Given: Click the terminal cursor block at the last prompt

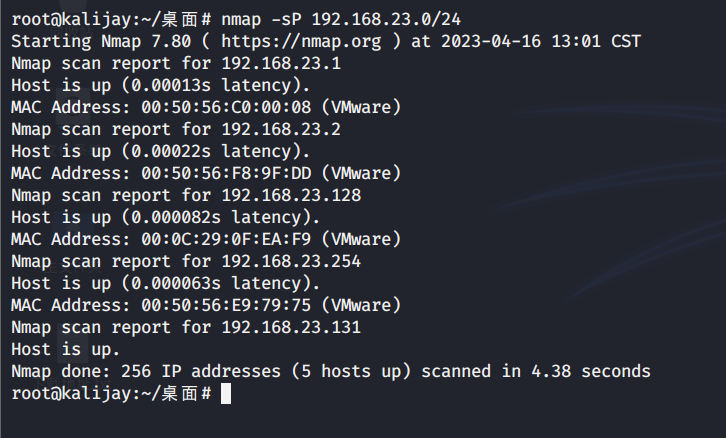Looking at the screenshot, I should (226, 394).
